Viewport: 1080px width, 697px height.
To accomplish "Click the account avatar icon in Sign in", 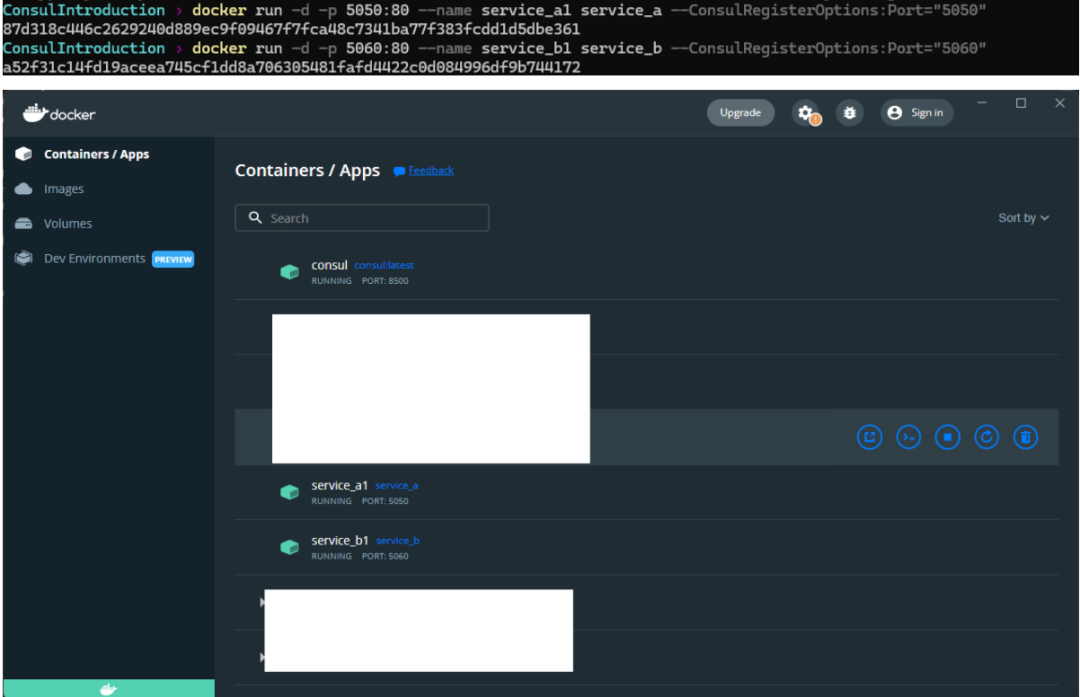I will click(x=895, y=113).
